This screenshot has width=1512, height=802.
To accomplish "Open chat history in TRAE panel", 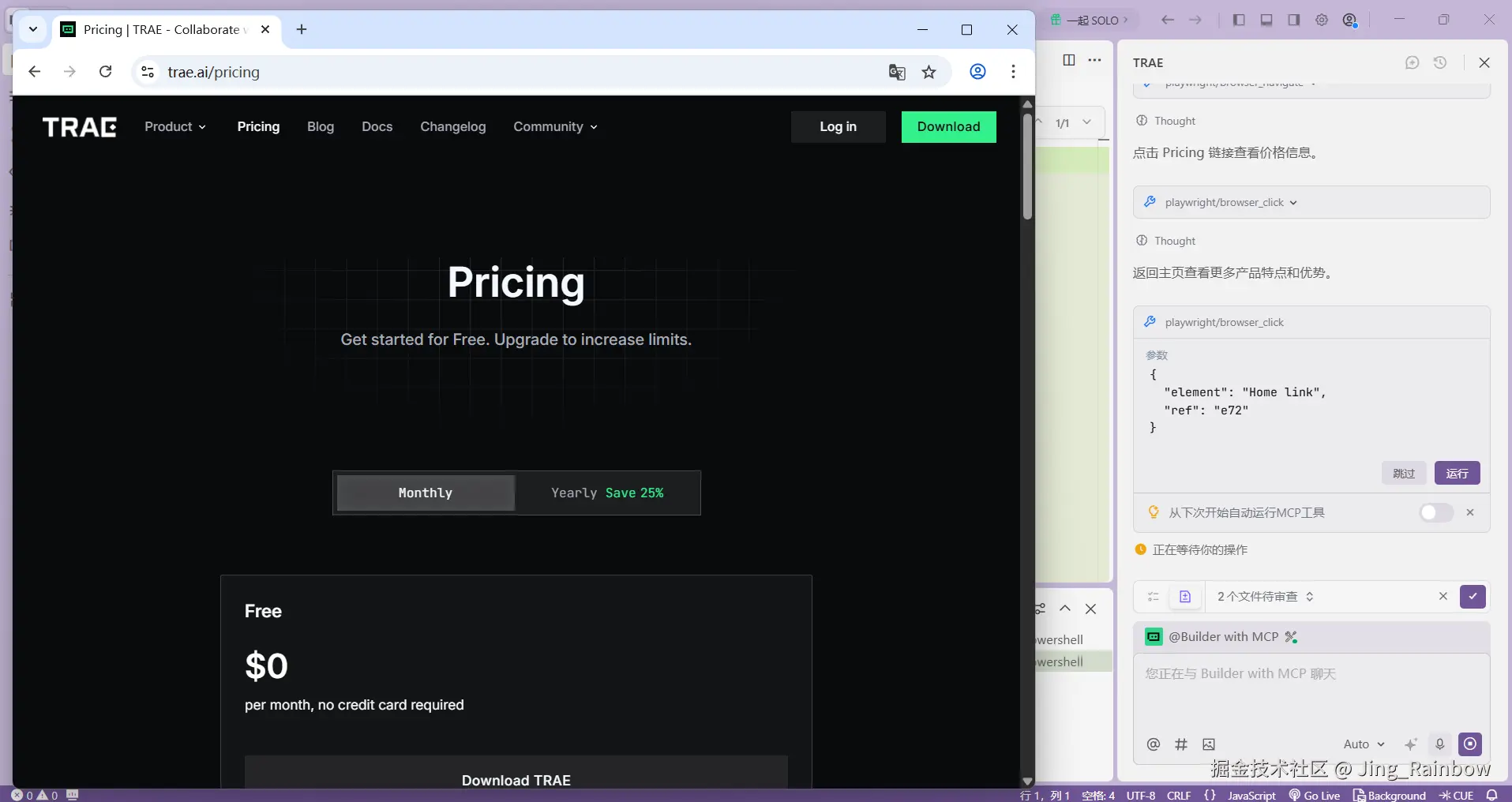I will 1440,63.
